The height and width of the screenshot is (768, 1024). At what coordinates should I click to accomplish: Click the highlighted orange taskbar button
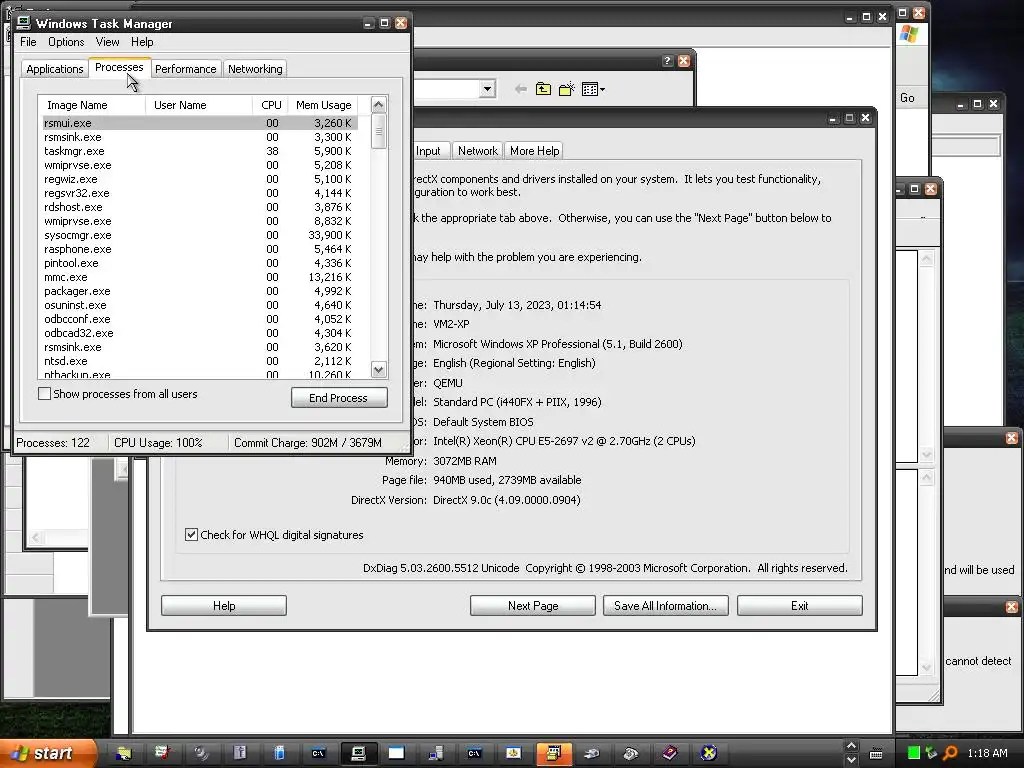(x=554, y=753)
